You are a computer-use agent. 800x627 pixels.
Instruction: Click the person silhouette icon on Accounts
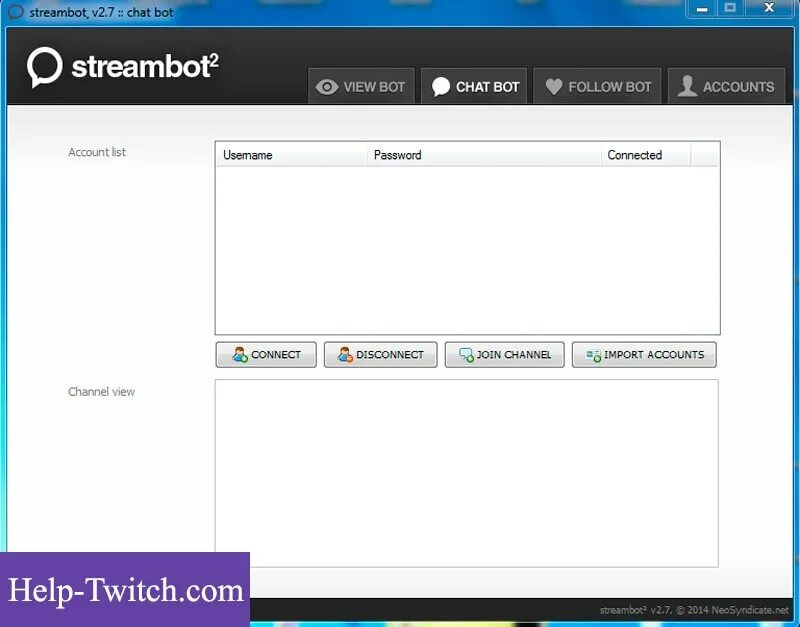point(687,86)
